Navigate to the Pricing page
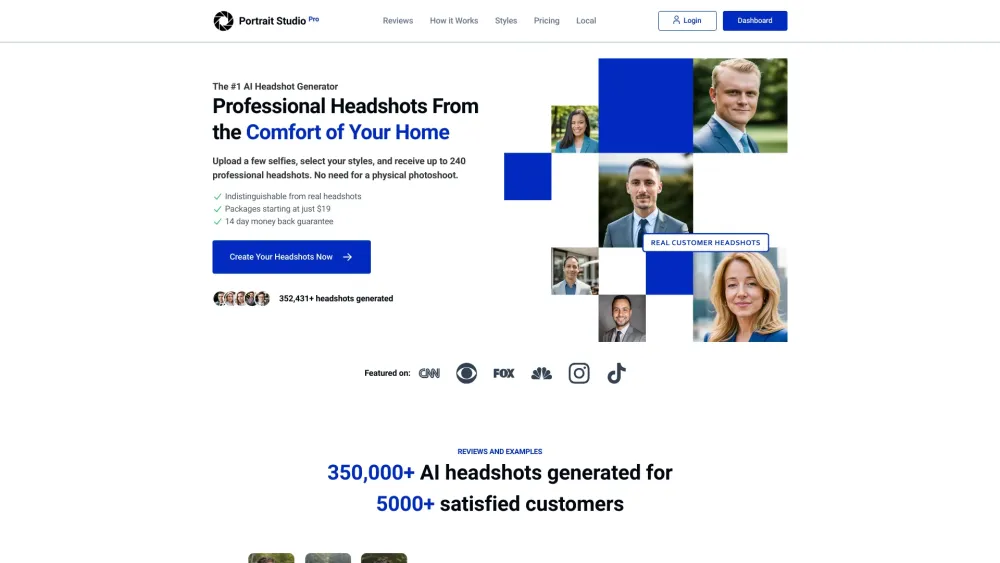This screenshot has width=1000, height=563. pos(547,21)
